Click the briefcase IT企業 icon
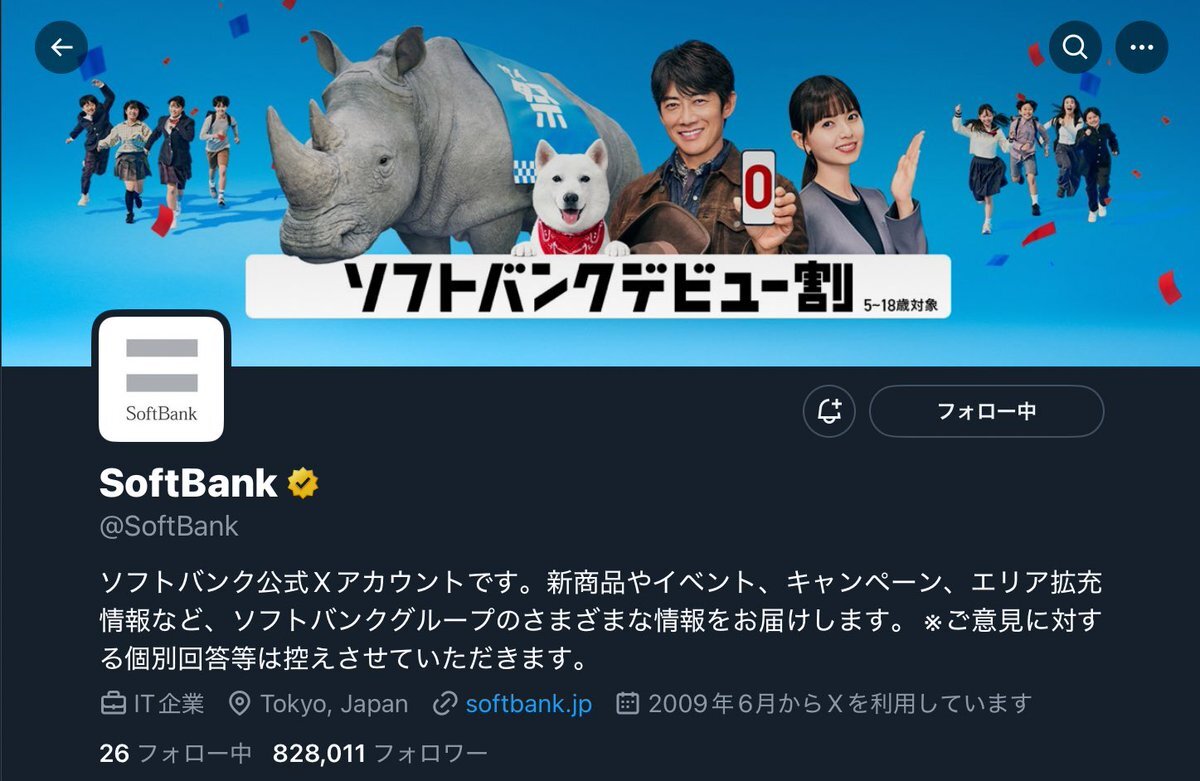The image size is (1200, 781). tap(113, 704)
